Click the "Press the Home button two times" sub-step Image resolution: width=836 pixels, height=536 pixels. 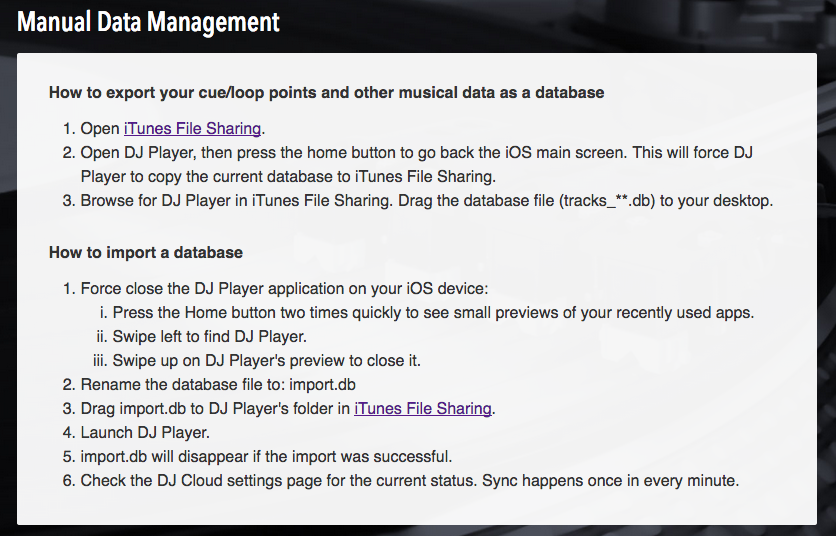(x=433, y=313)
